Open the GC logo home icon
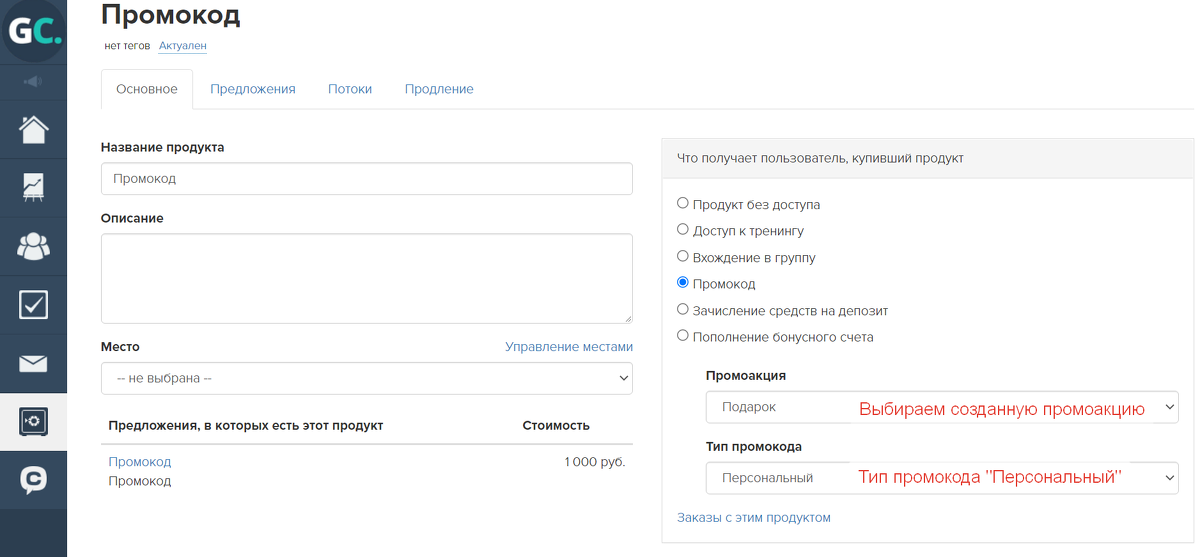Viewport: 1200px width, 557px height. (x=33, y=32)
